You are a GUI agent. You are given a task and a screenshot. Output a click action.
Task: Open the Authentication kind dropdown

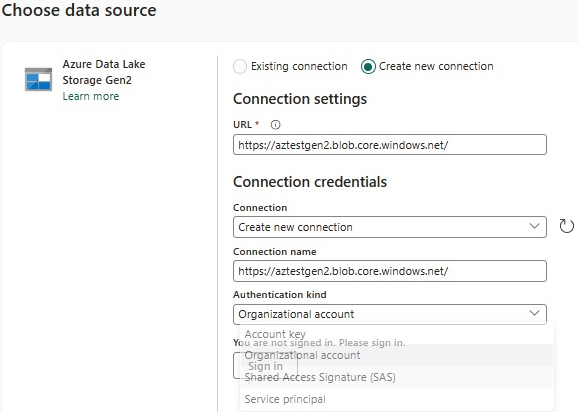[x=390, y=314]
